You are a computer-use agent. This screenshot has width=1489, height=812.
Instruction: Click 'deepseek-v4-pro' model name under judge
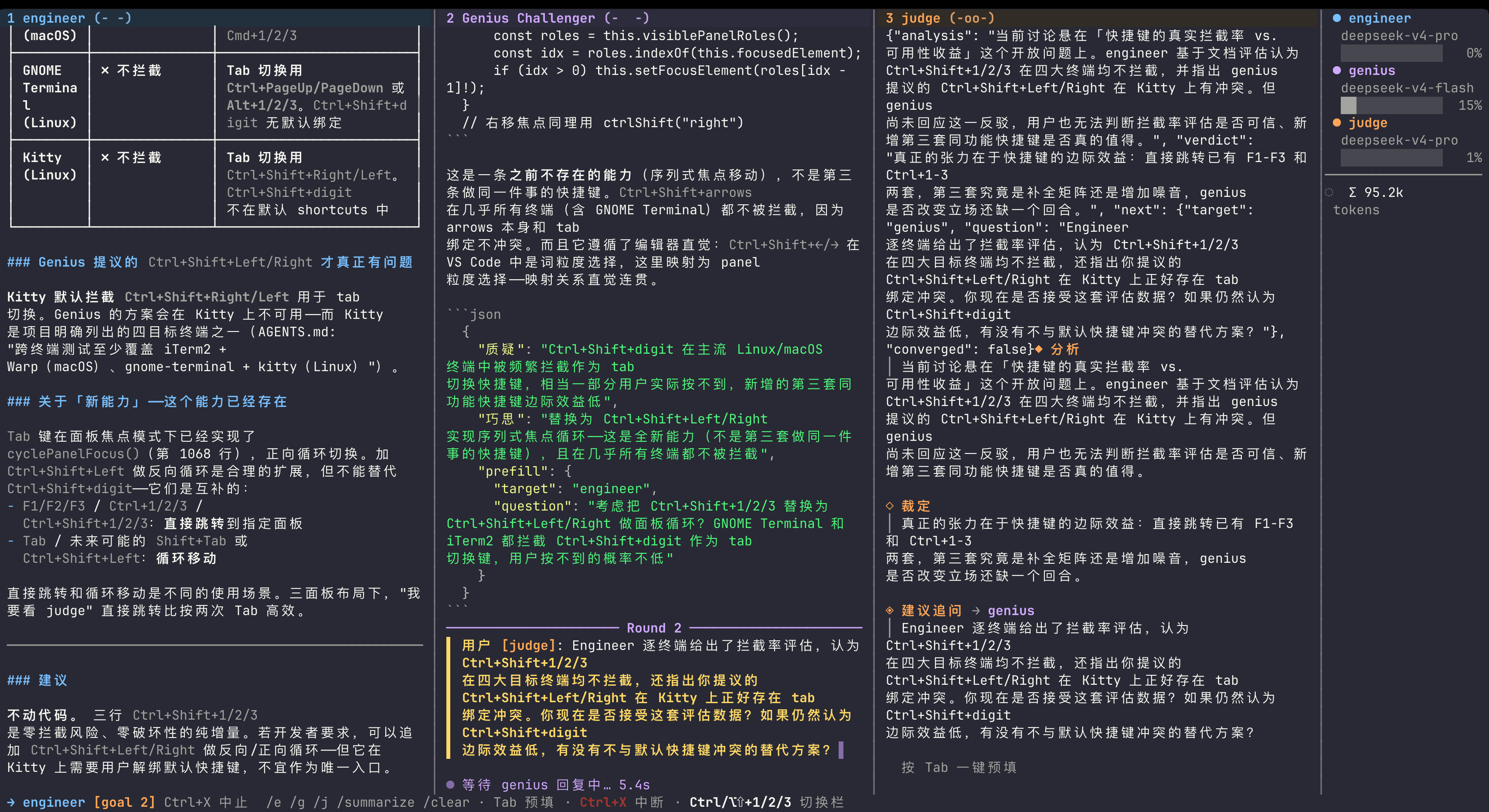[1399, 140]
